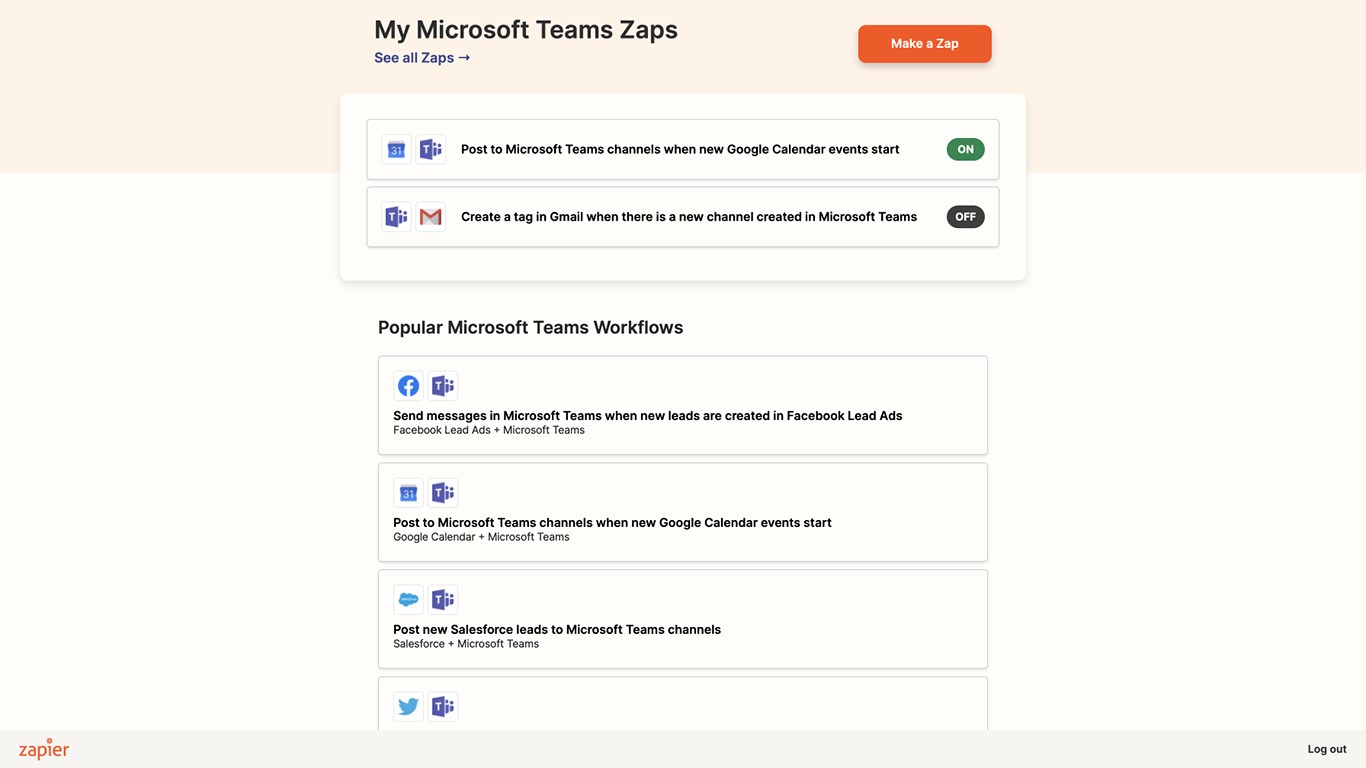This screenshot has width=1366, height=768.
Task: Click the Teams icon in the Gmail tag Zap
Action: (x=397, y=217)
